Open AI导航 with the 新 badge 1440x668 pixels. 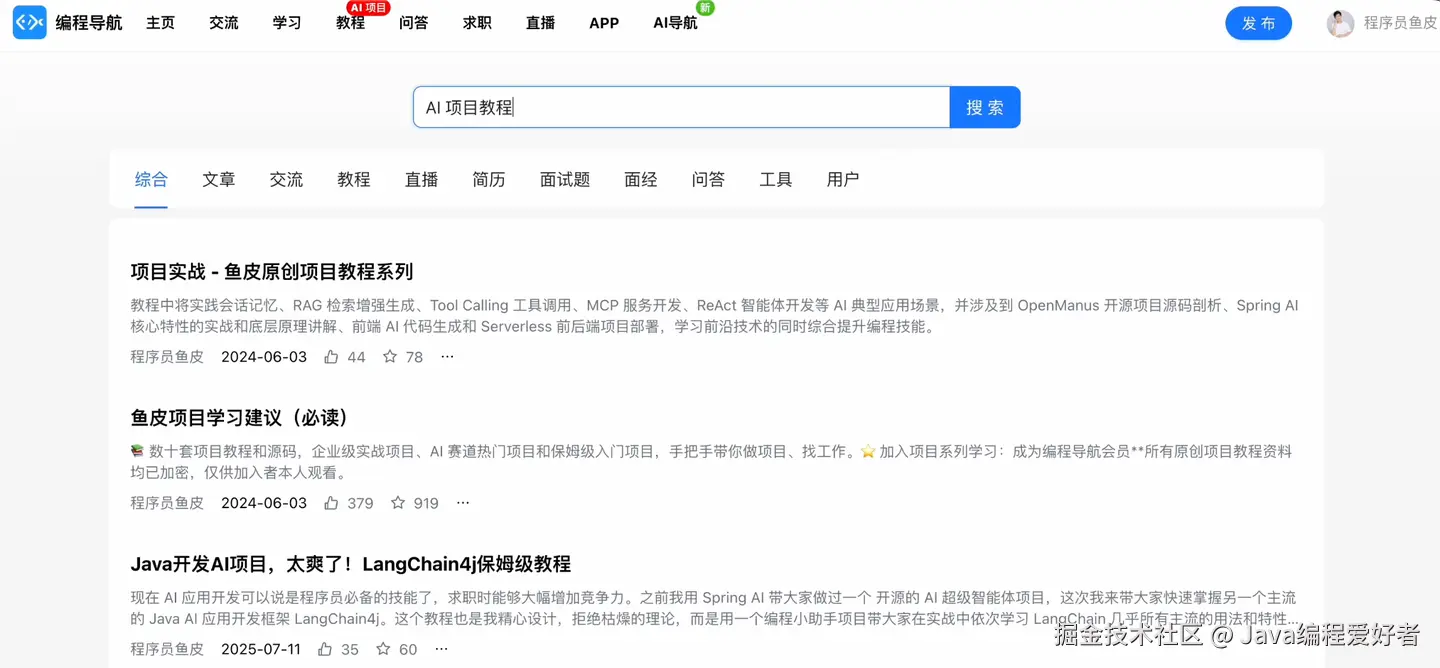click(x=675, y=23)
